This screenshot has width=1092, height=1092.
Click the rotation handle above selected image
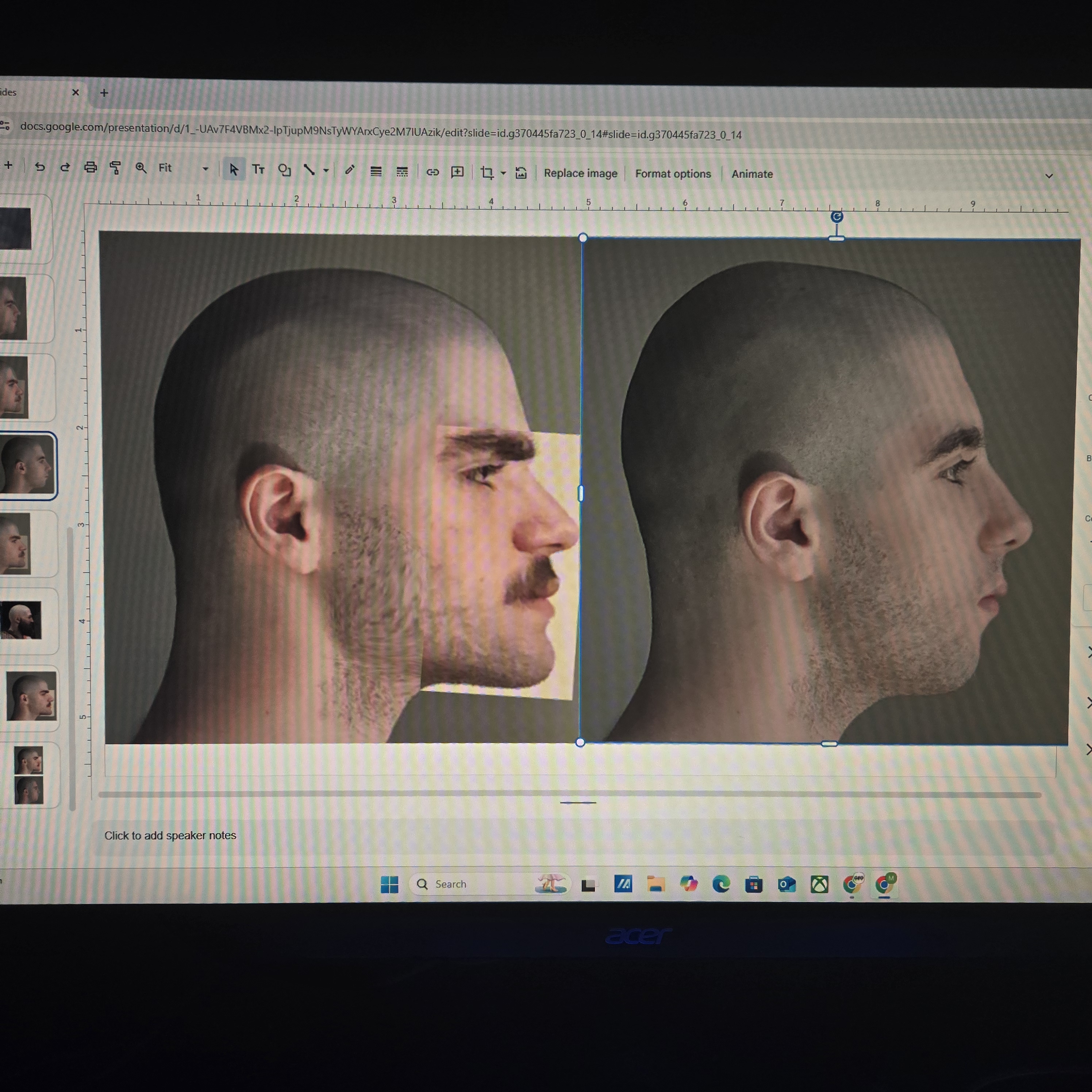click(x=837, y=216)
